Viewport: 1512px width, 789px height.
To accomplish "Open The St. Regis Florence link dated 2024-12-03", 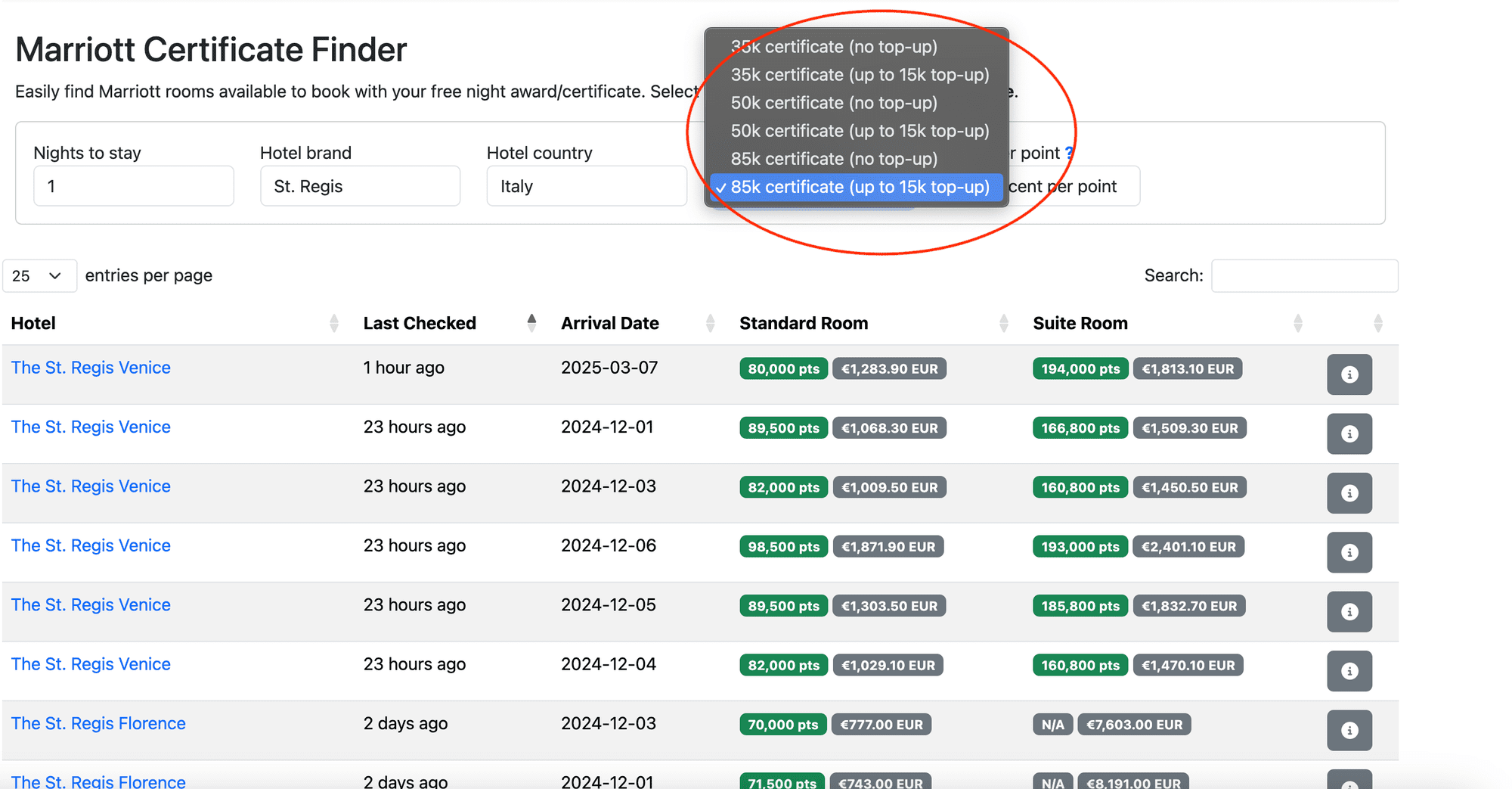I will [98, 724].
